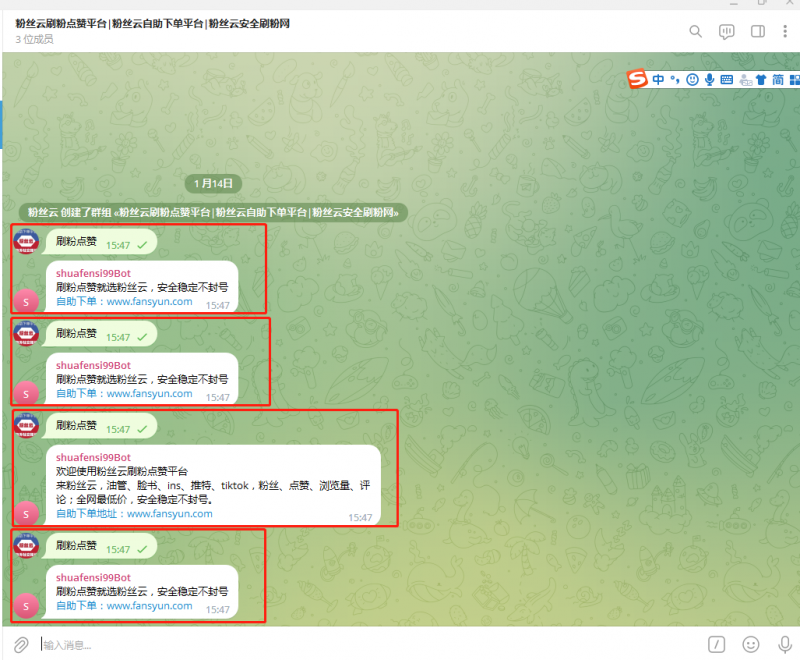Click the Sogou S logo on the IME toolbar
Viewport: 800px width, 660px height.
point(637,79)
